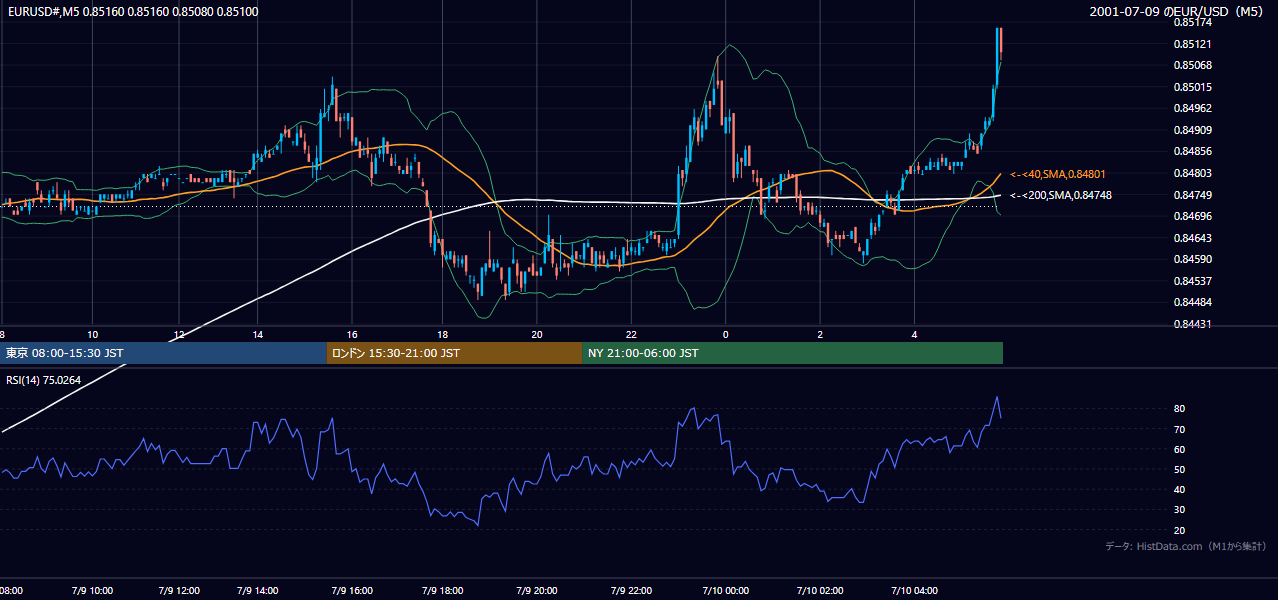Select the ロンドン 15:30-21:00 JST session bar
The width and height of the screenshot is (1278, 600).
454,353
